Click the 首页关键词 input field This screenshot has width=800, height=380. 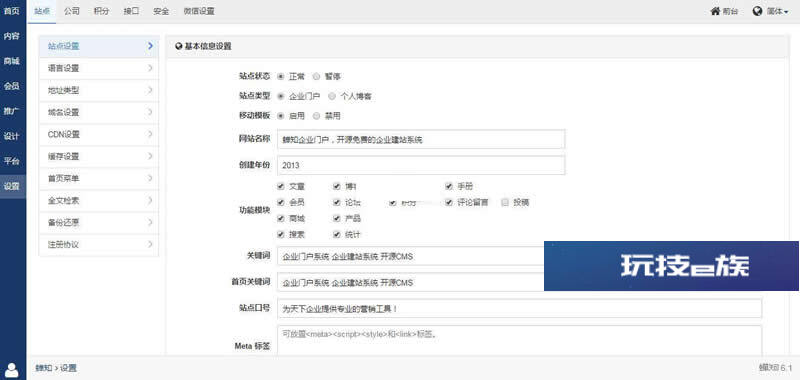[411, 282]
